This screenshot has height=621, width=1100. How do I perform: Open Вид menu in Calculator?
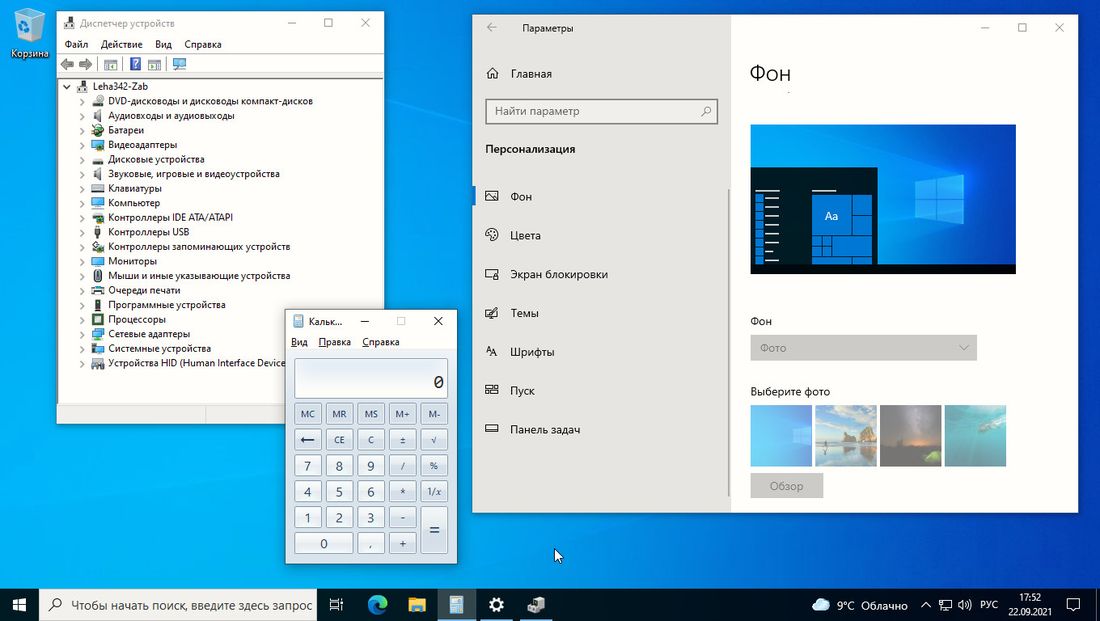(299, 342)
